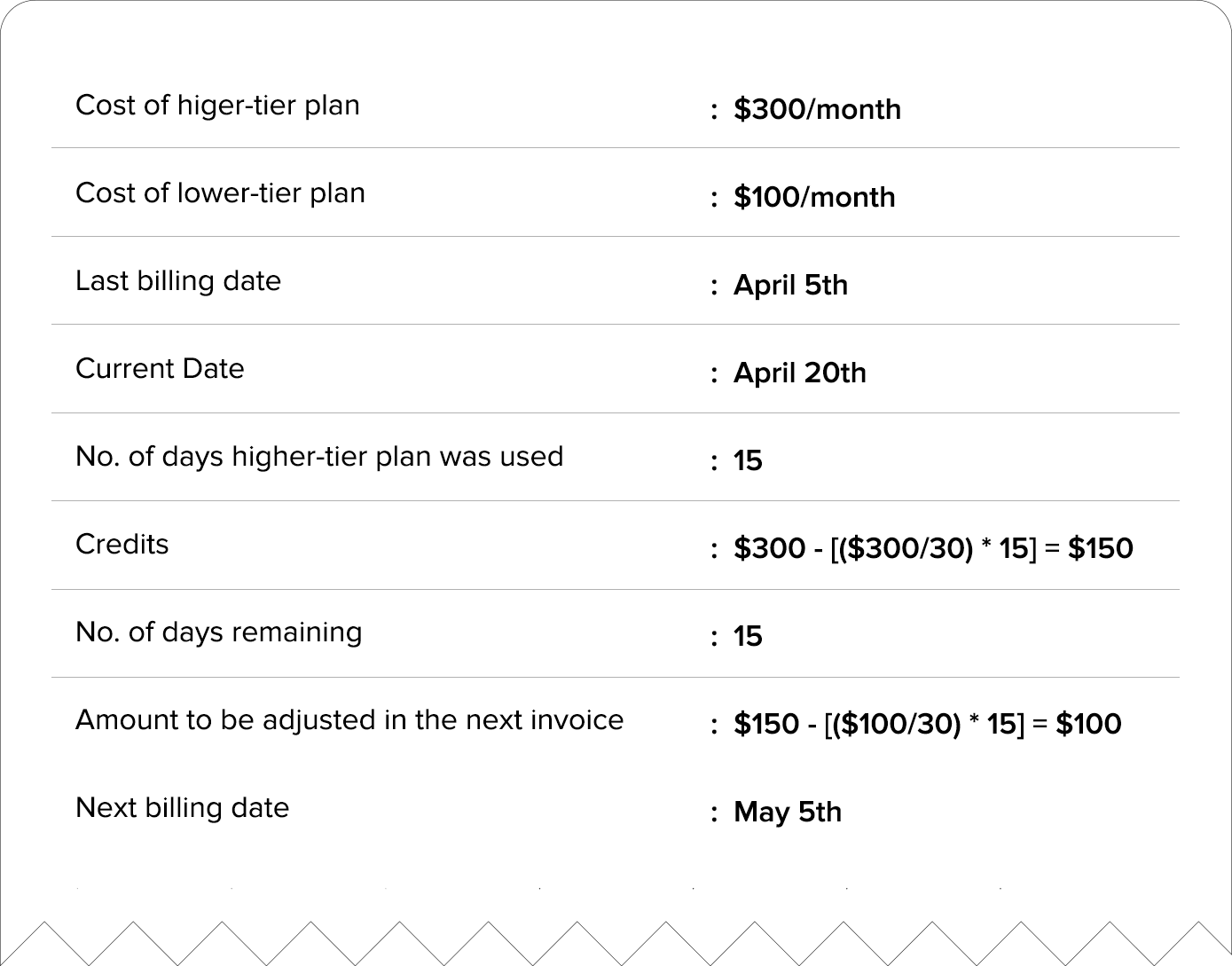This screenshot has width=1232, height=966.
Task: Select the $100/month value
Action: coord(814,197)
